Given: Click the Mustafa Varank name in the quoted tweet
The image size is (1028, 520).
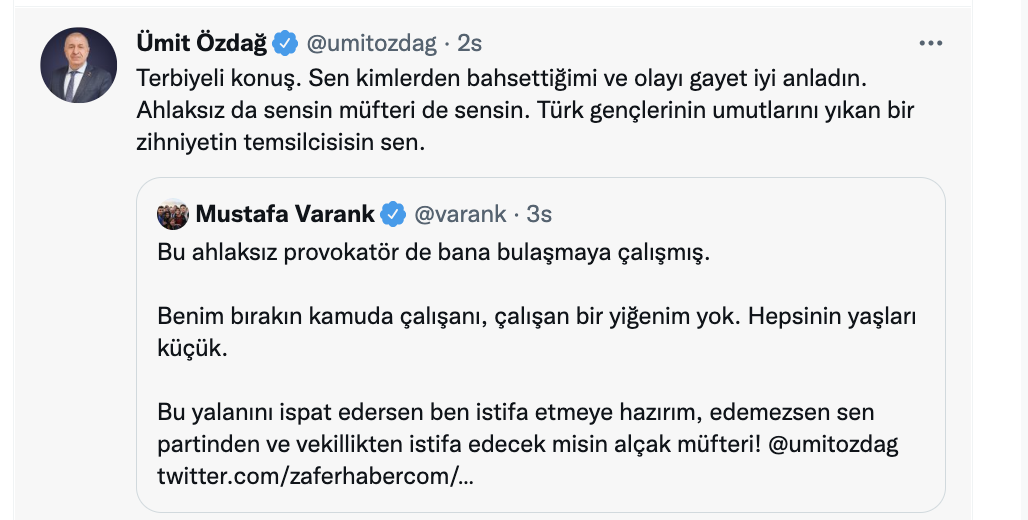Looking at the screenshot, I should tap(285, 214).
